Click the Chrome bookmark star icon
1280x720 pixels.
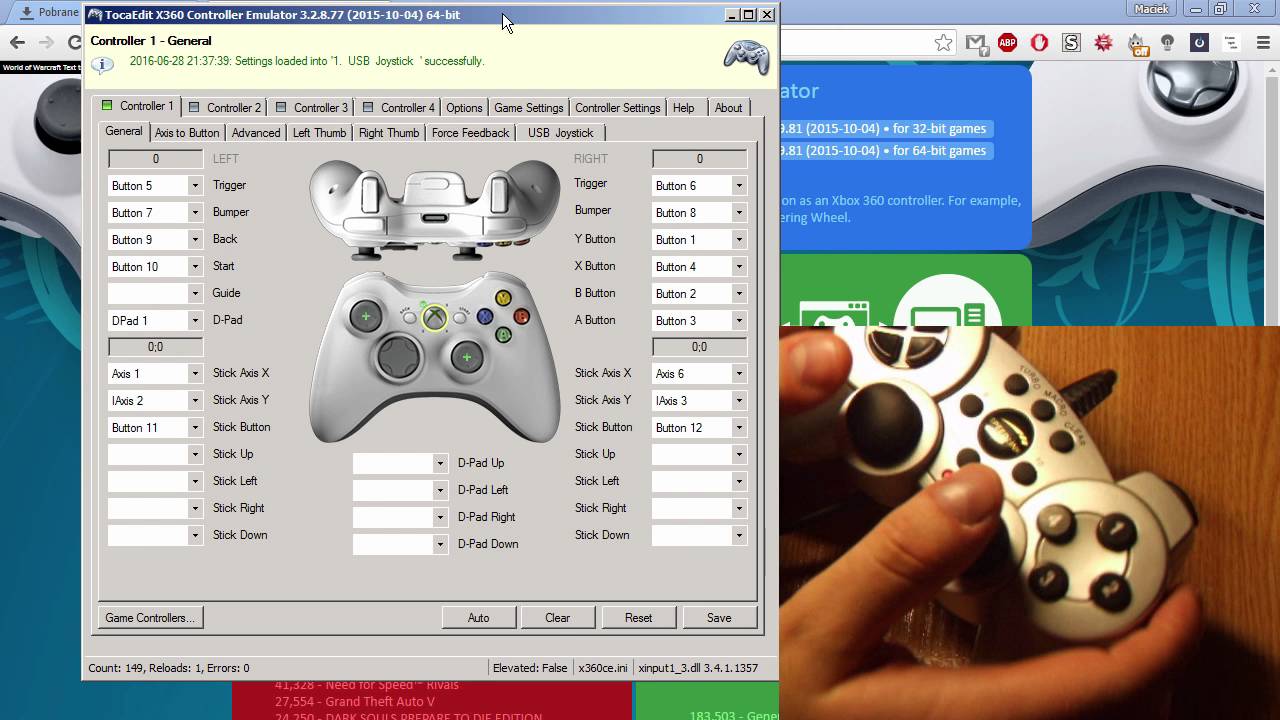pos(943,43)
